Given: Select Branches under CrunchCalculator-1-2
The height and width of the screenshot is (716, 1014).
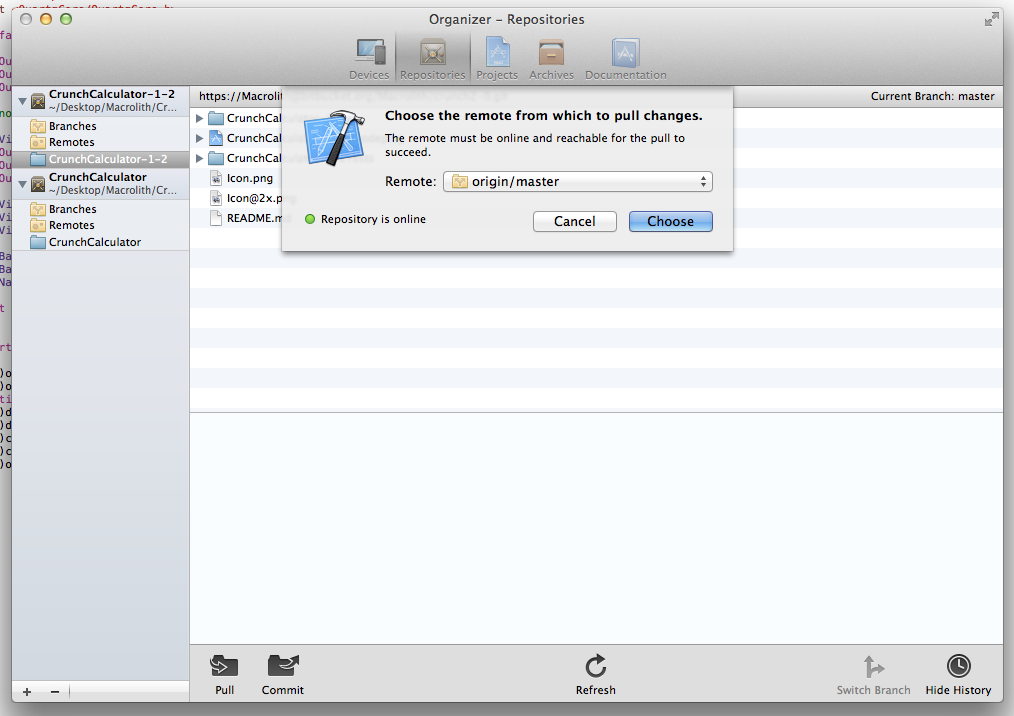Looking at the screenshot, I should pos(72,126).
